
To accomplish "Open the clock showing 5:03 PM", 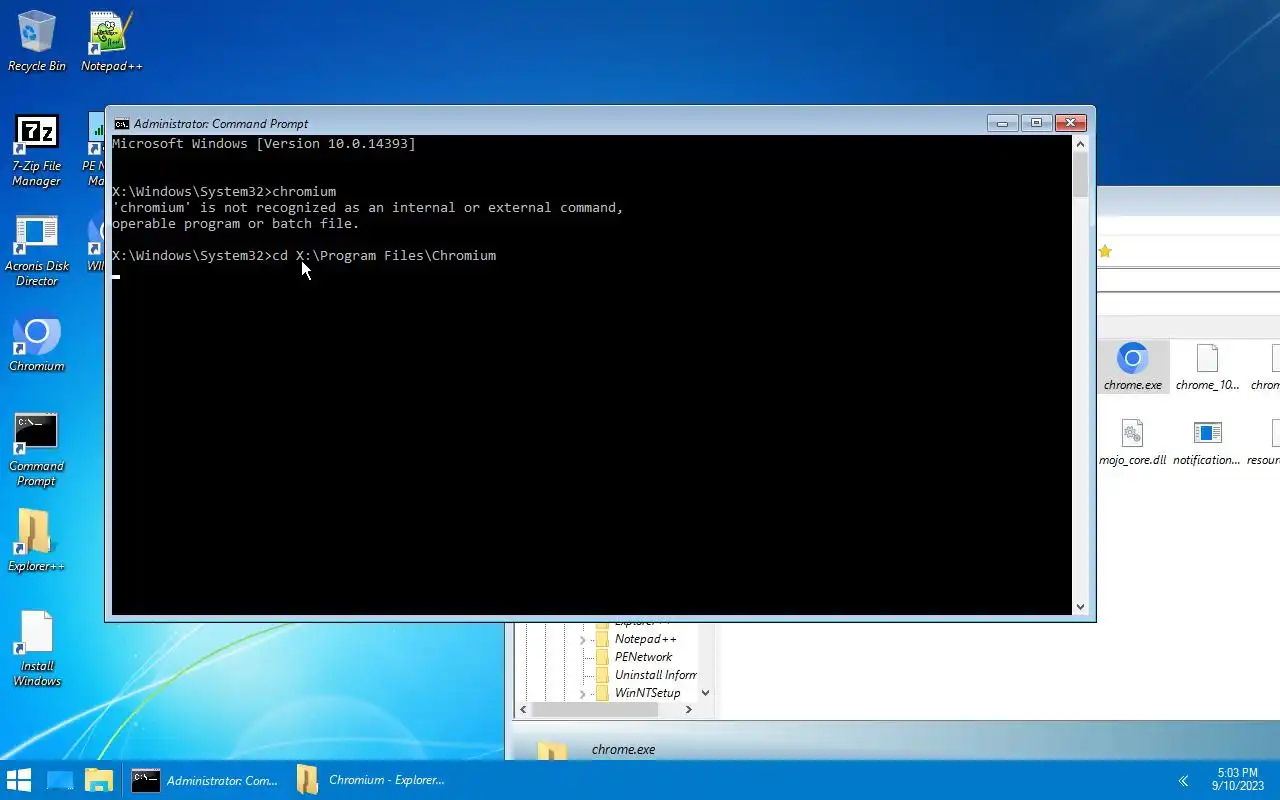I will 1237,780.
